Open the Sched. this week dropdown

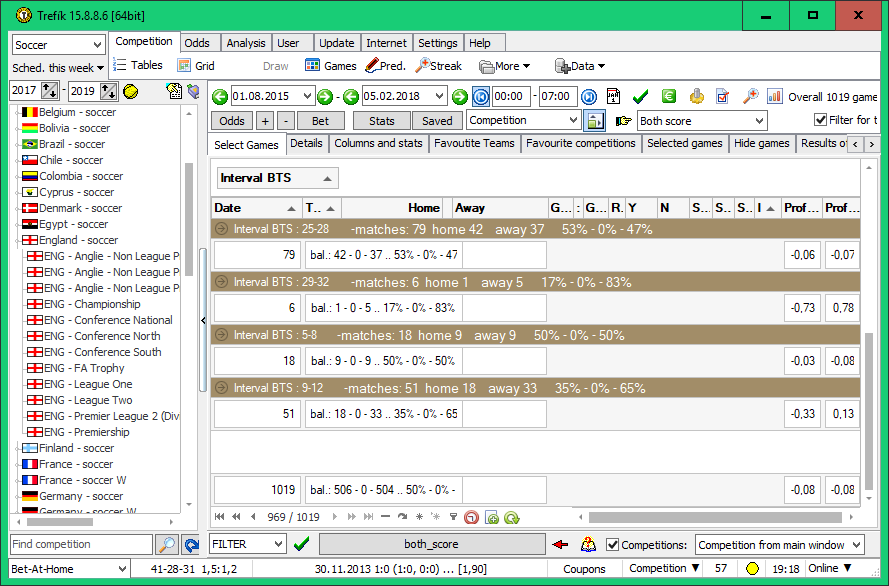(58, 68)
